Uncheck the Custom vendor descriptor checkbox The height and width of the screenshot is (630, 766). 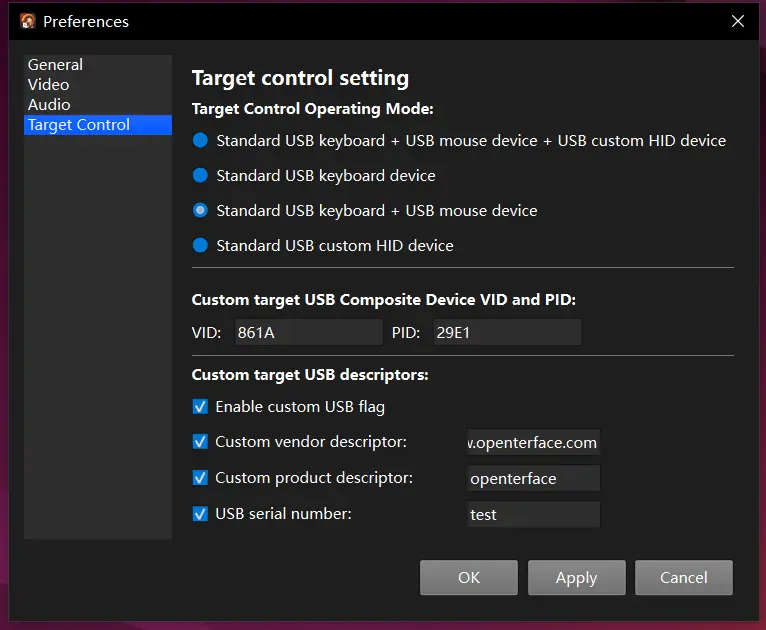coord(200,442)
